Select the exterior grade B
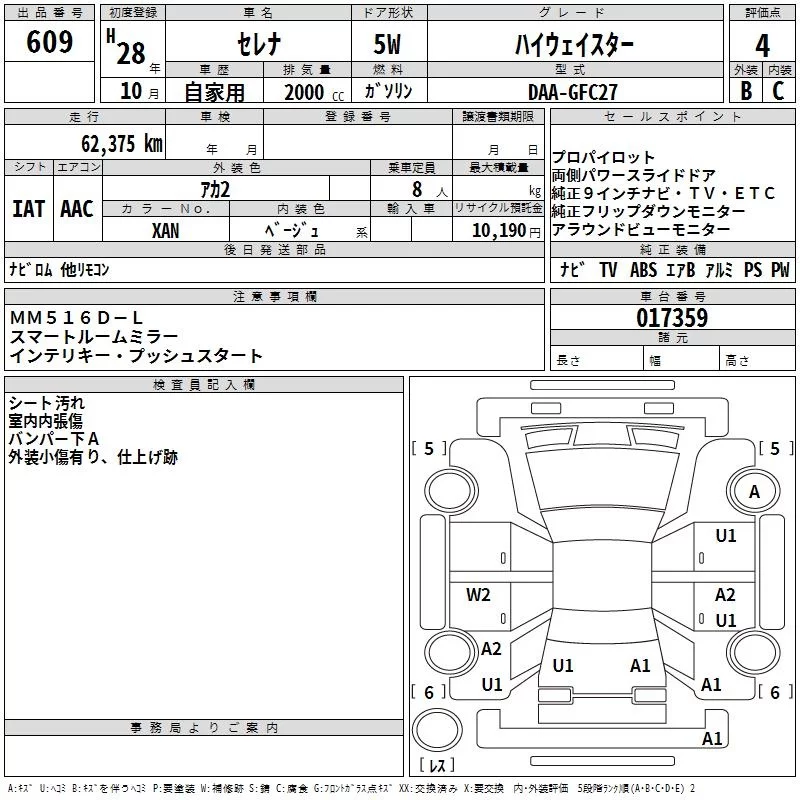This screenshot has width=800, height=800. click(746, 91)
